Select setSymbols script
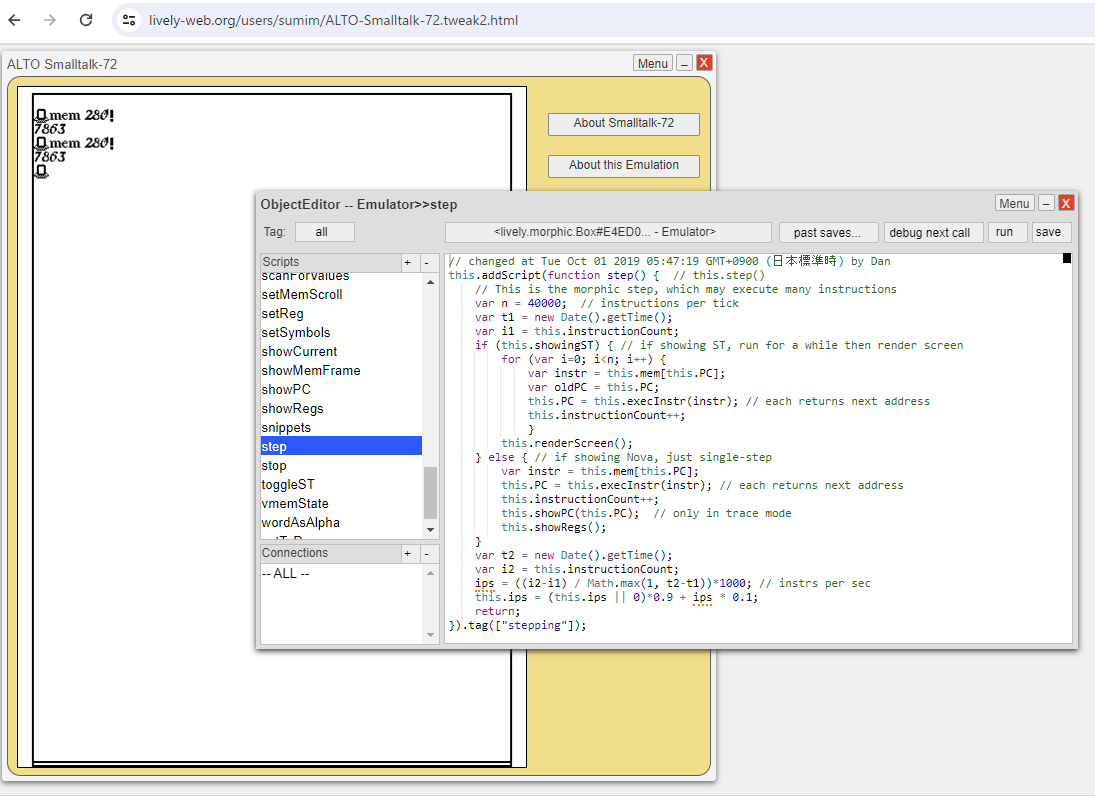This screenshot has height=797, width=1095. pyautogui.click(x=341, y=332)
